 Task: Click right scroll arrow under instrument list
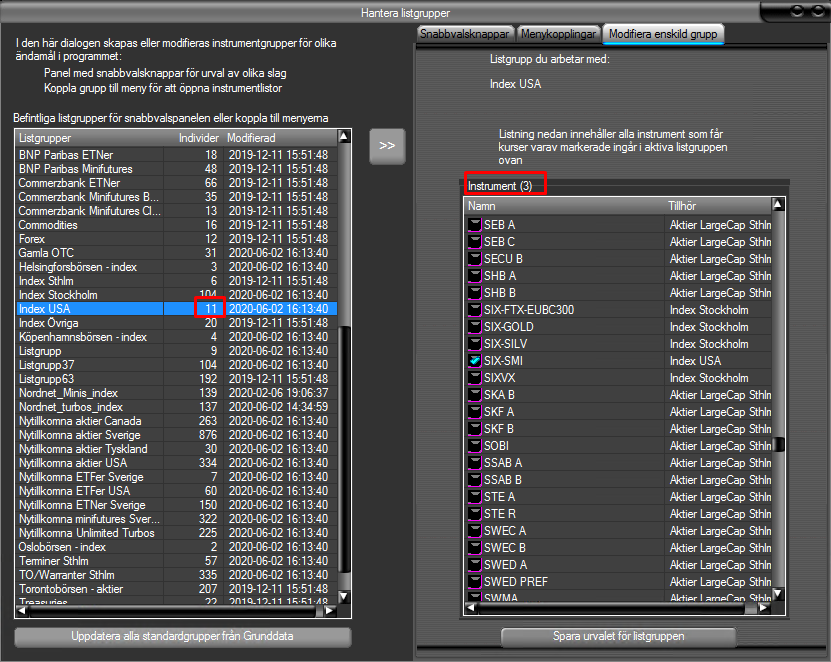(763, 607)
